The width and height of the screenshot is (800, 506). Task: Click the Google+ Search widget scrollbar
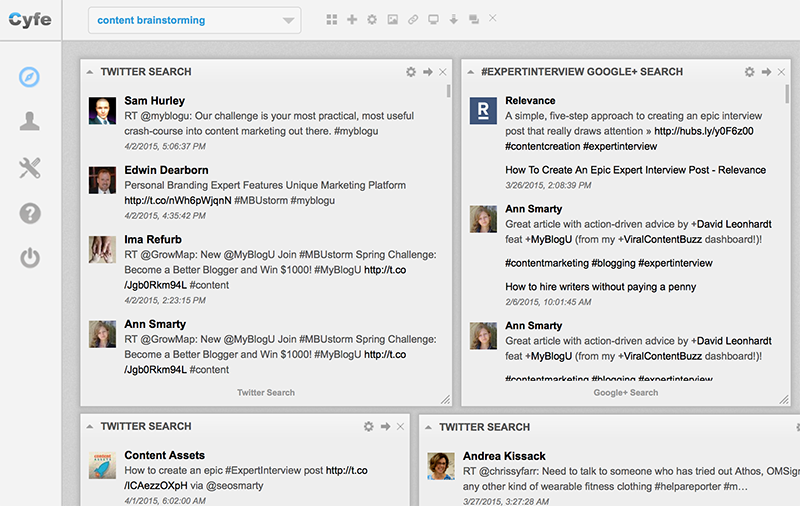(787, 94)
